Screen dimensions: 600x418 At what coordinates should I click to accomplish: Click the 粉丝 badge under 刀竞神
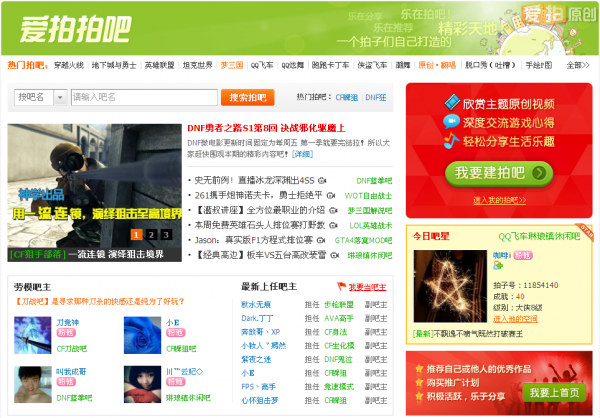pyautogui.click(x=66, y=333)
